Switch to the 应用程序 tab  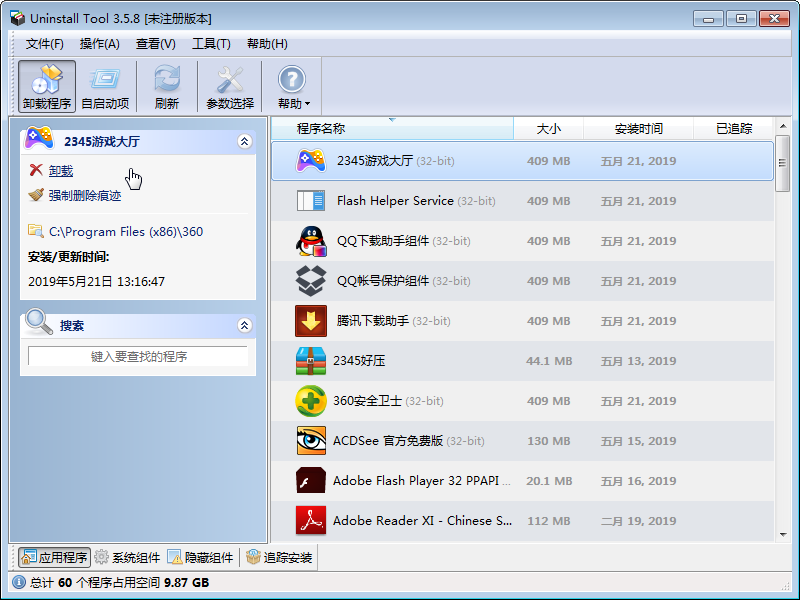click(x=55, y=557)
